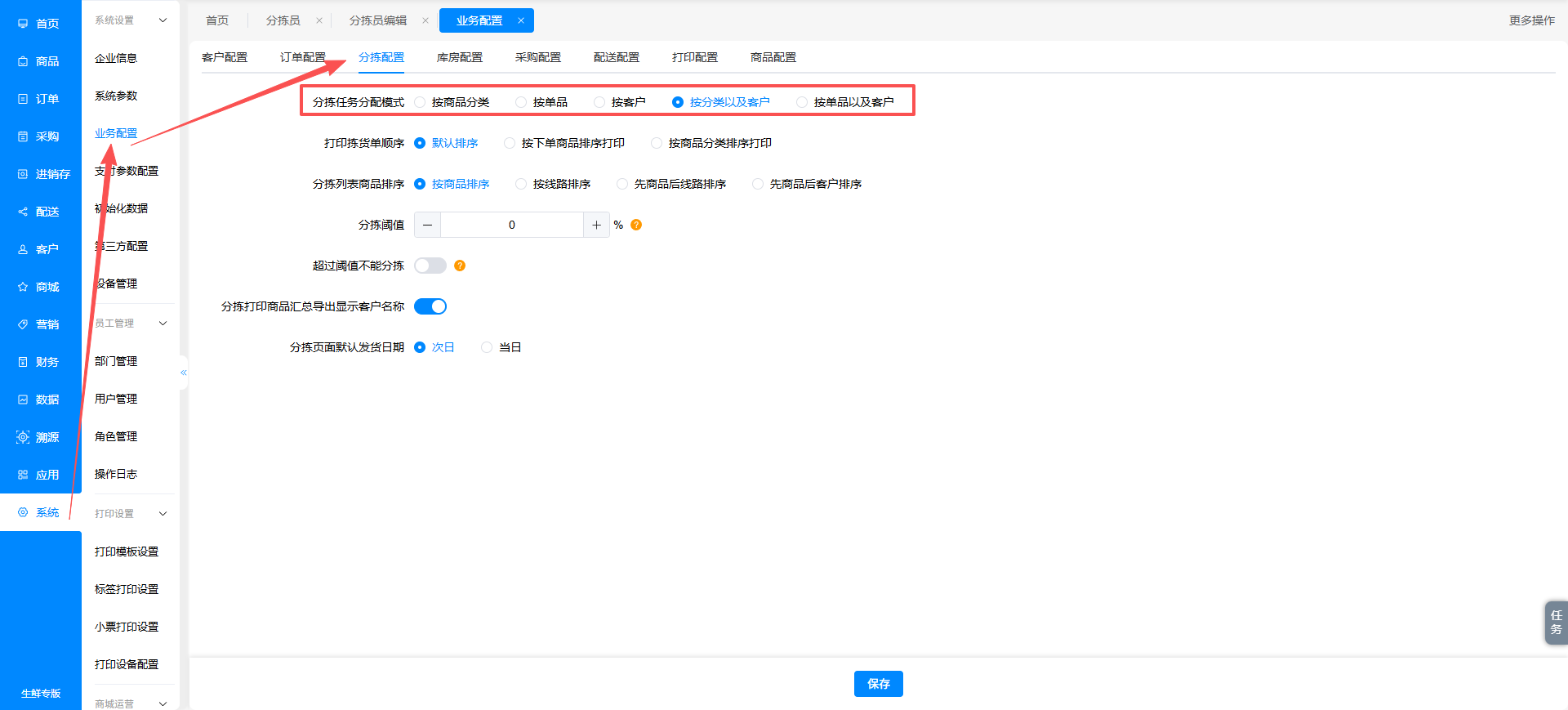Open the 采购 purchasing sidebar icon
The image size is (1568, 710).
(23, 136)
